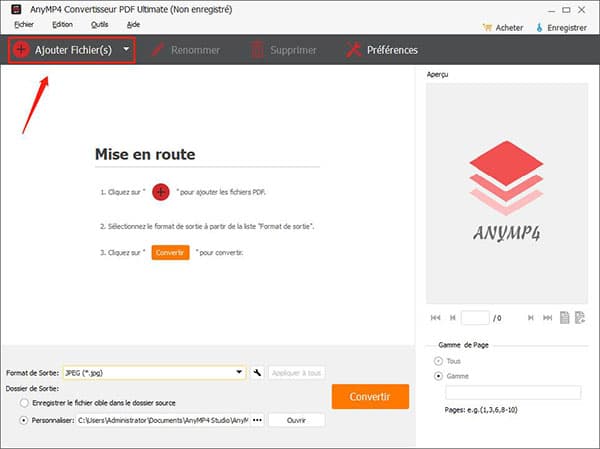Select the Gamme page range option
Screen dimensions: 600x449
(x=437, y=376)
